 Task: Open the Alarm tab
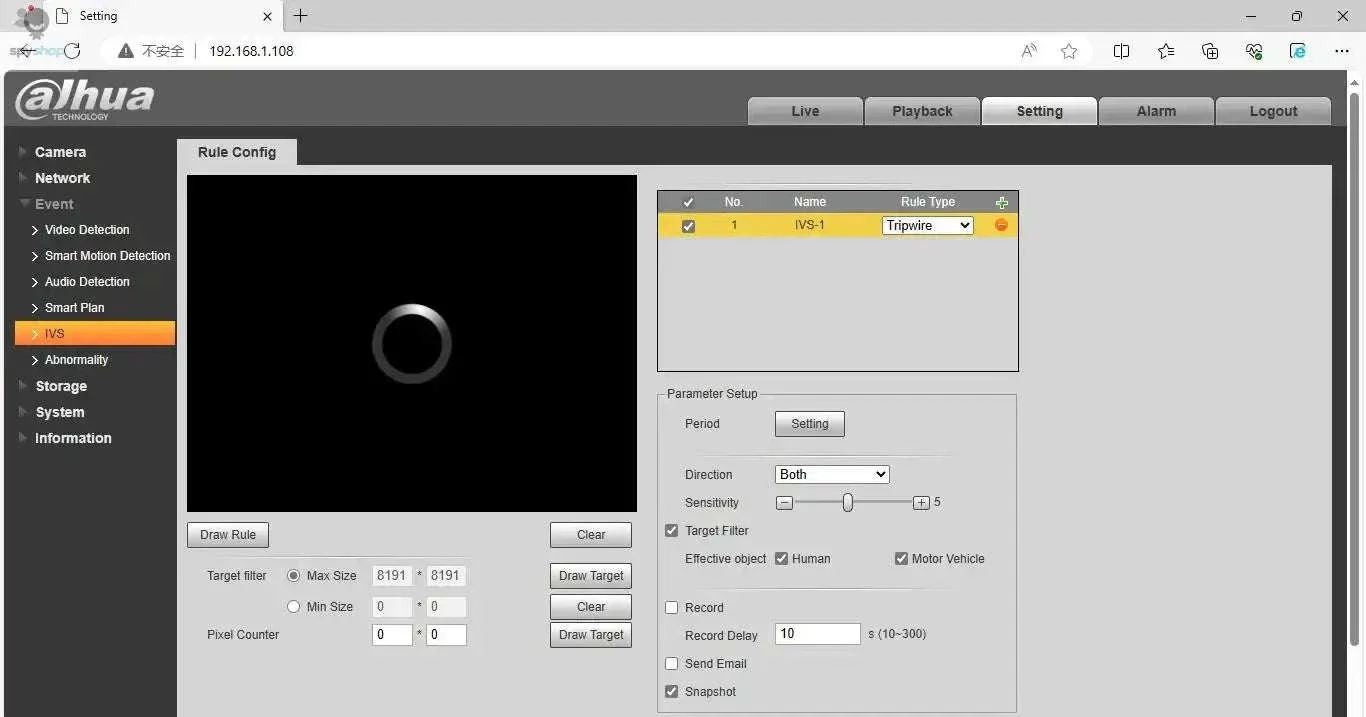point(1156,111)
